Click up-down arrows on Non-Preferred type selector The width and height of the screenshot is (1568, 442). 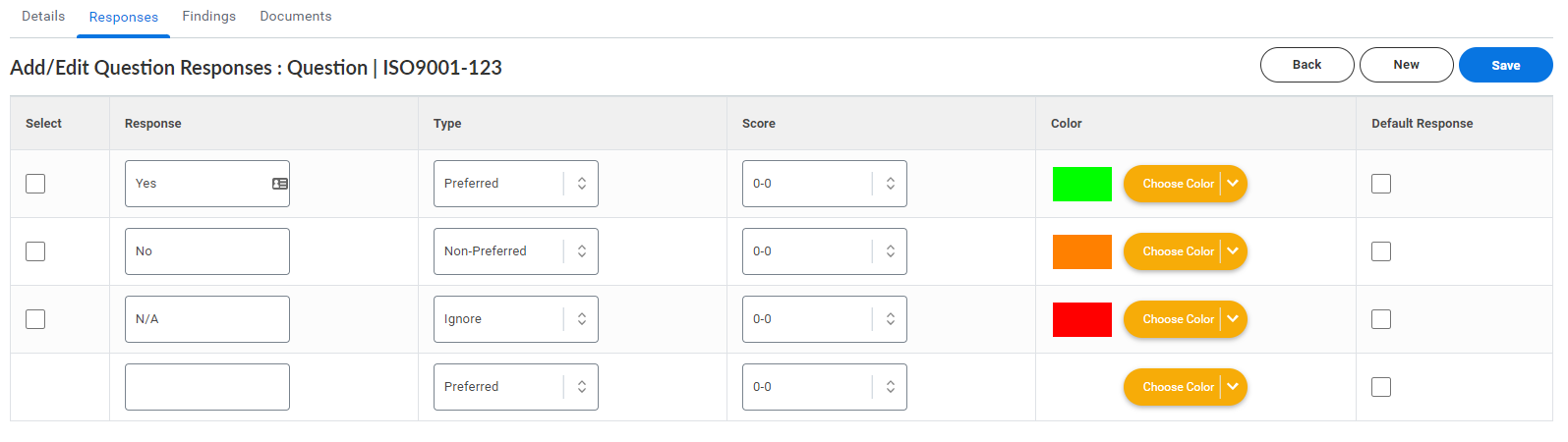tap(581, 251)
